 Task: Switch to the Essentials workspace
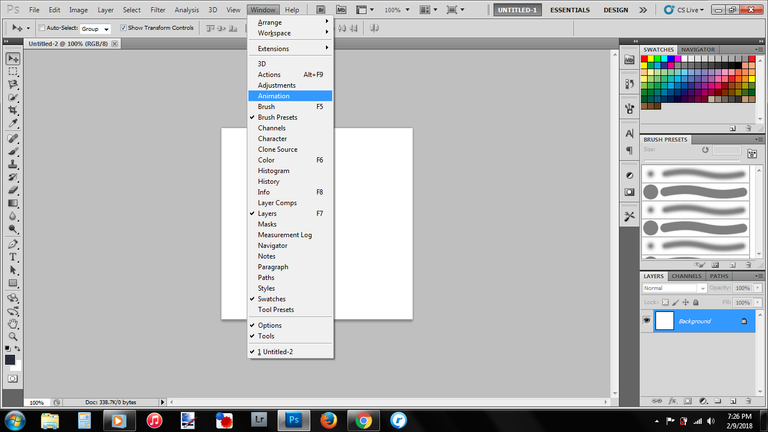570,10
